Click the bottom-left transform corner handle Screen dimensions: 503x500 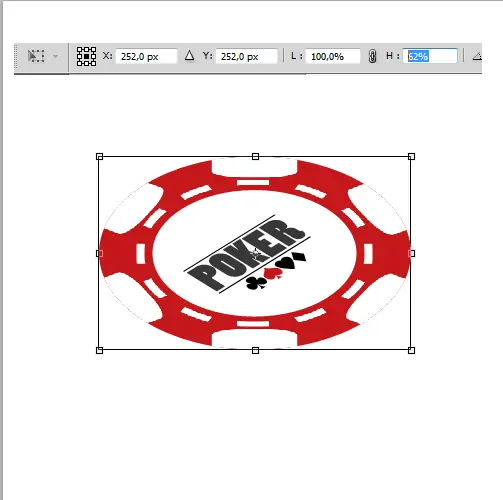click(x=99, y=350)
